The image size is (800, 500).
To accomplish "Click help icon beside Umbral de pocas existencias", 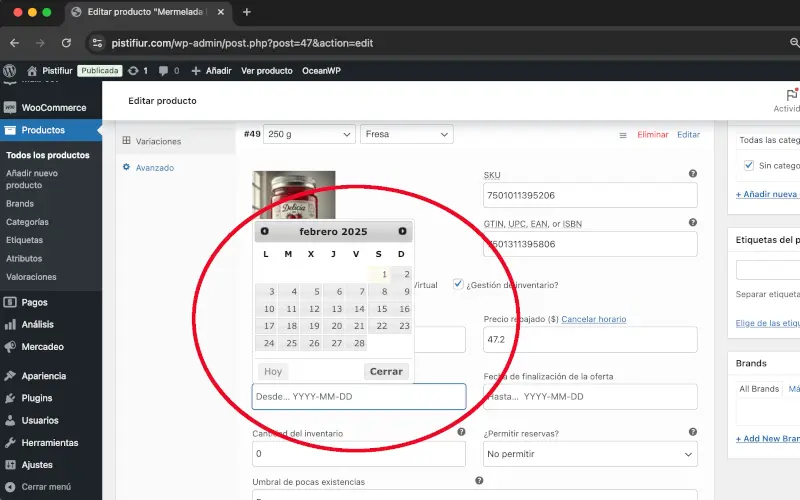I will pyautogui.click(x=479, y=480).
